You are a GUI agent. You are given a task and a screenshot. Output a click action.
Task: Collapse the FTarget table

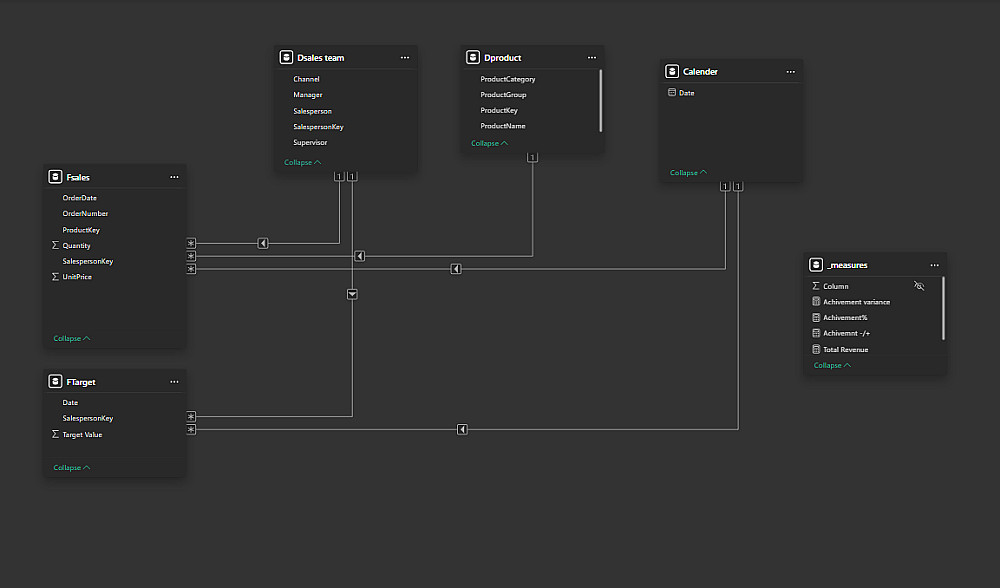point(71,467)
